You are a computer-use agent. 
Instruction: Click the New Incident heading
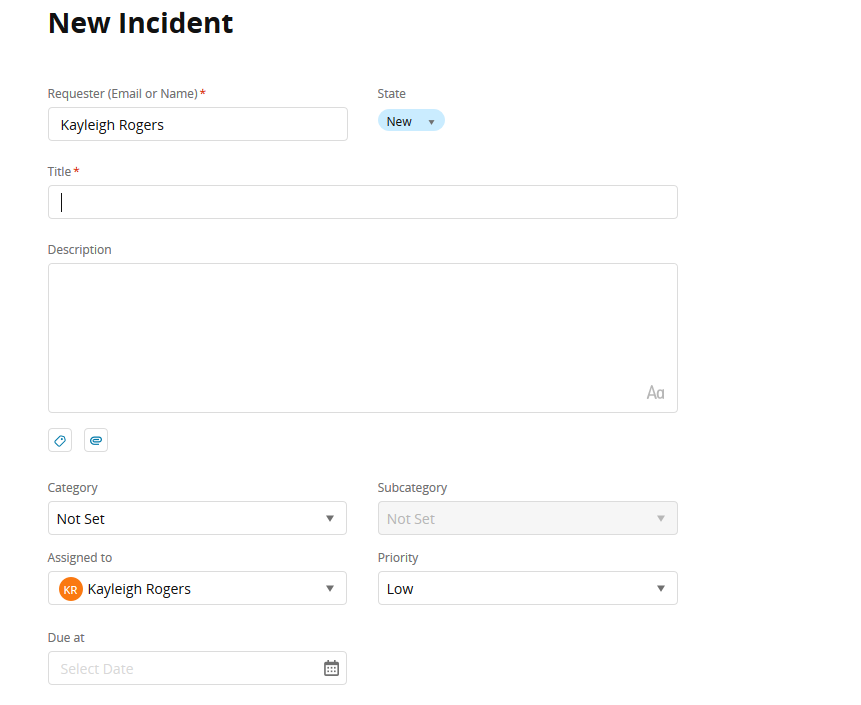pyautogui.click(x=141, y=23)
